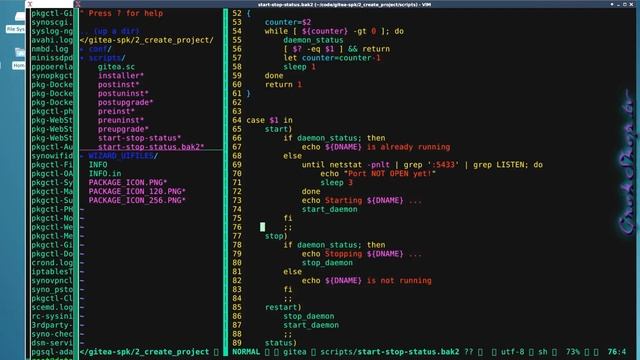640x360 pixels.
Task: Open PACKAGE_ICON_256.PNG* in tree
Action: 137,200
